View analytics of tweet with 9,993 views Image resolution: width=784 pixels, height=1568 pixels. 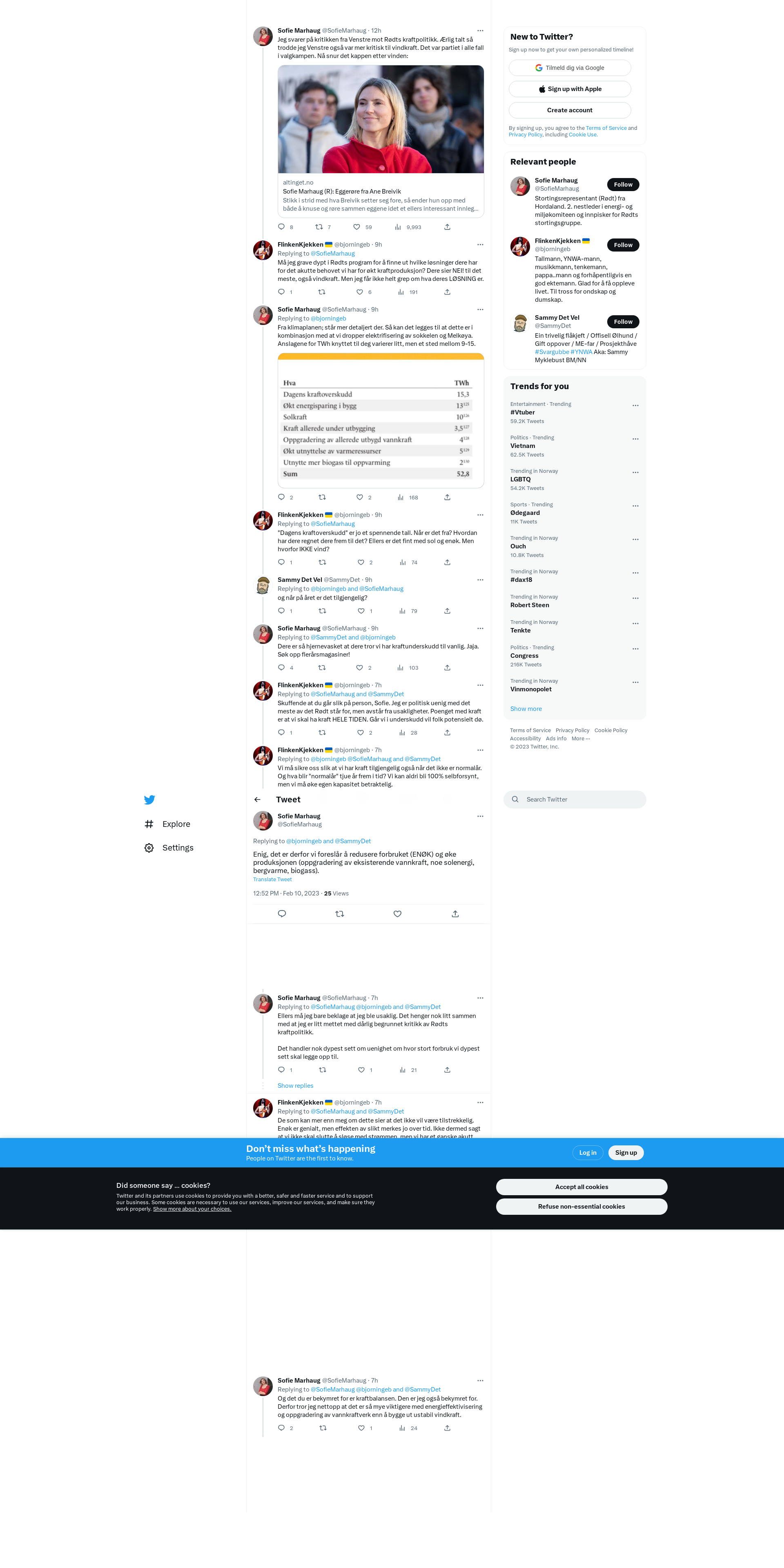point(407,227)
